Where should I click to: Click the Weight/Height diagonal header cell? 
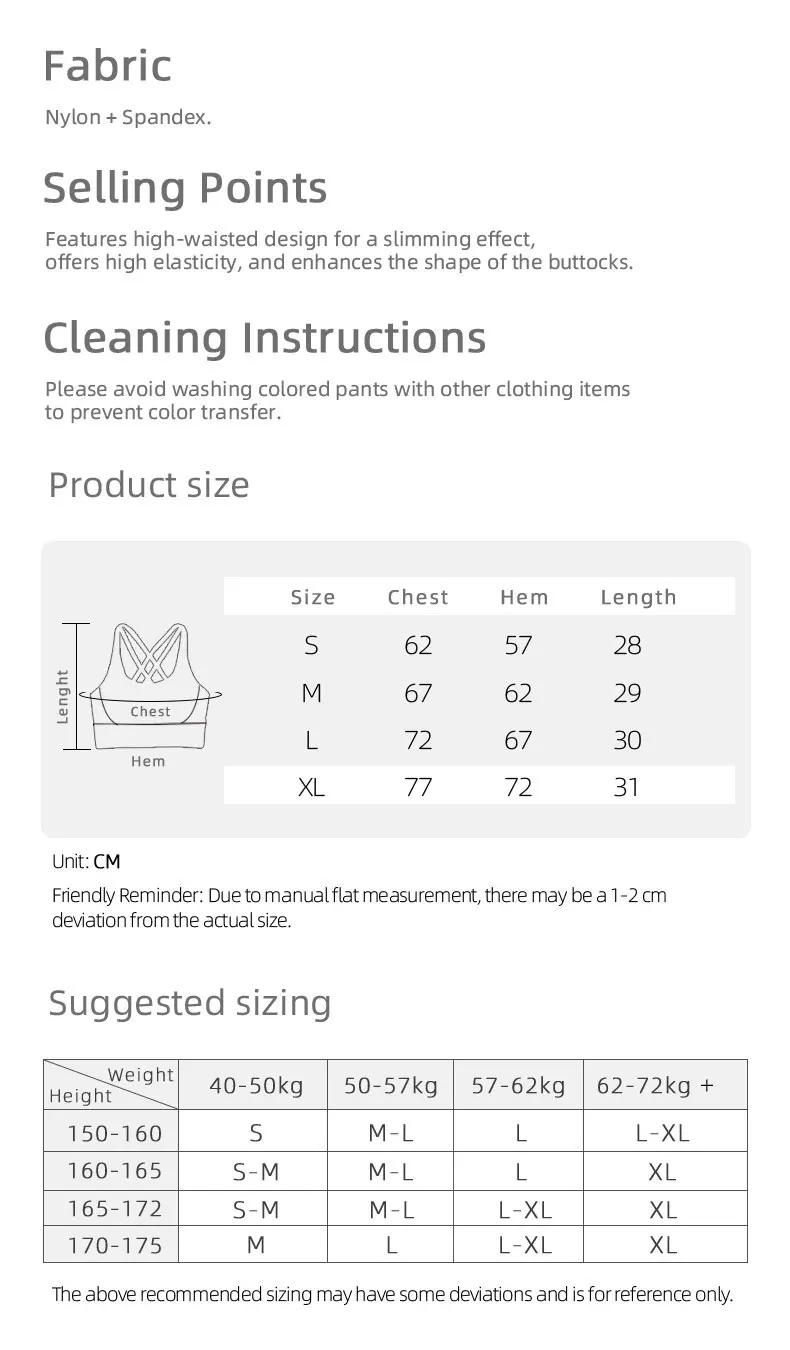[111, 1085]
